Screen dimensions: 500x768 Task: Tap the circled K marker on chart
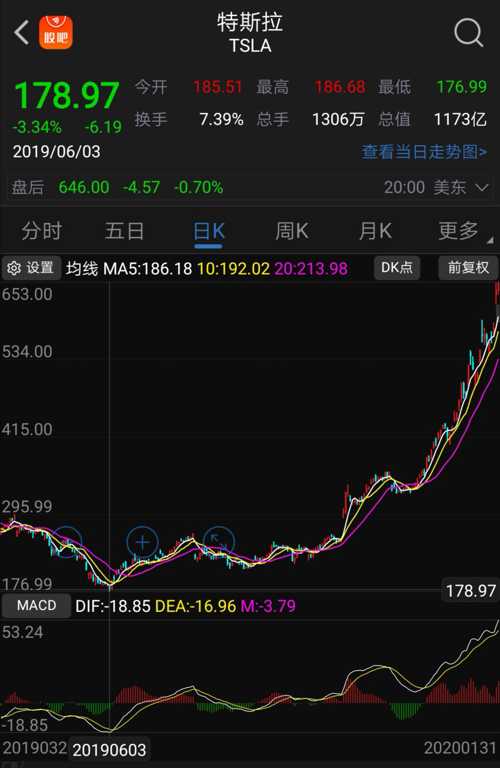tap(218, 542)
